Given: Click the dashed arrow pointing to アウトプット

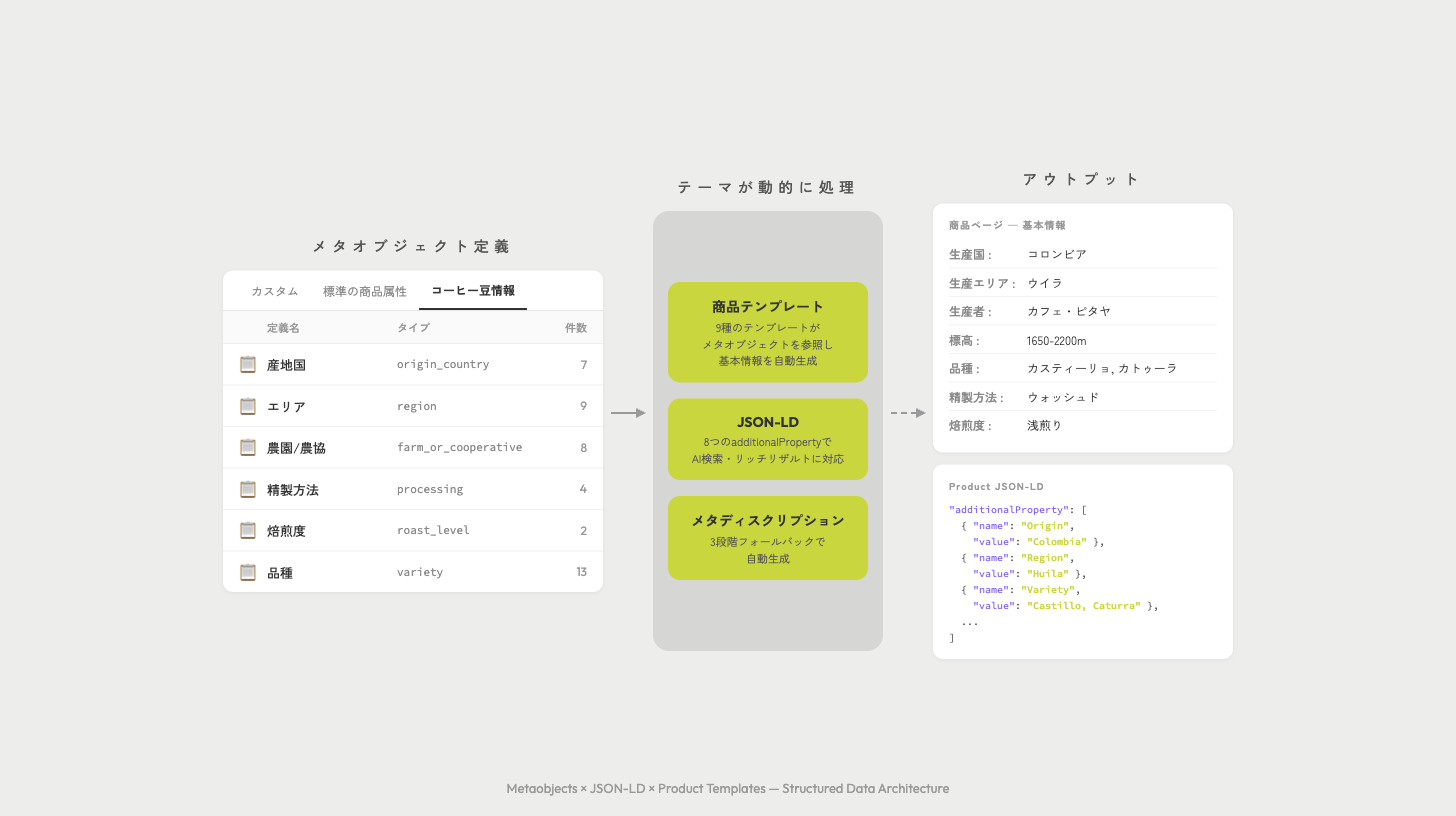Looking at the screenshot, I should pyautogui.click(x=907, y=412).
